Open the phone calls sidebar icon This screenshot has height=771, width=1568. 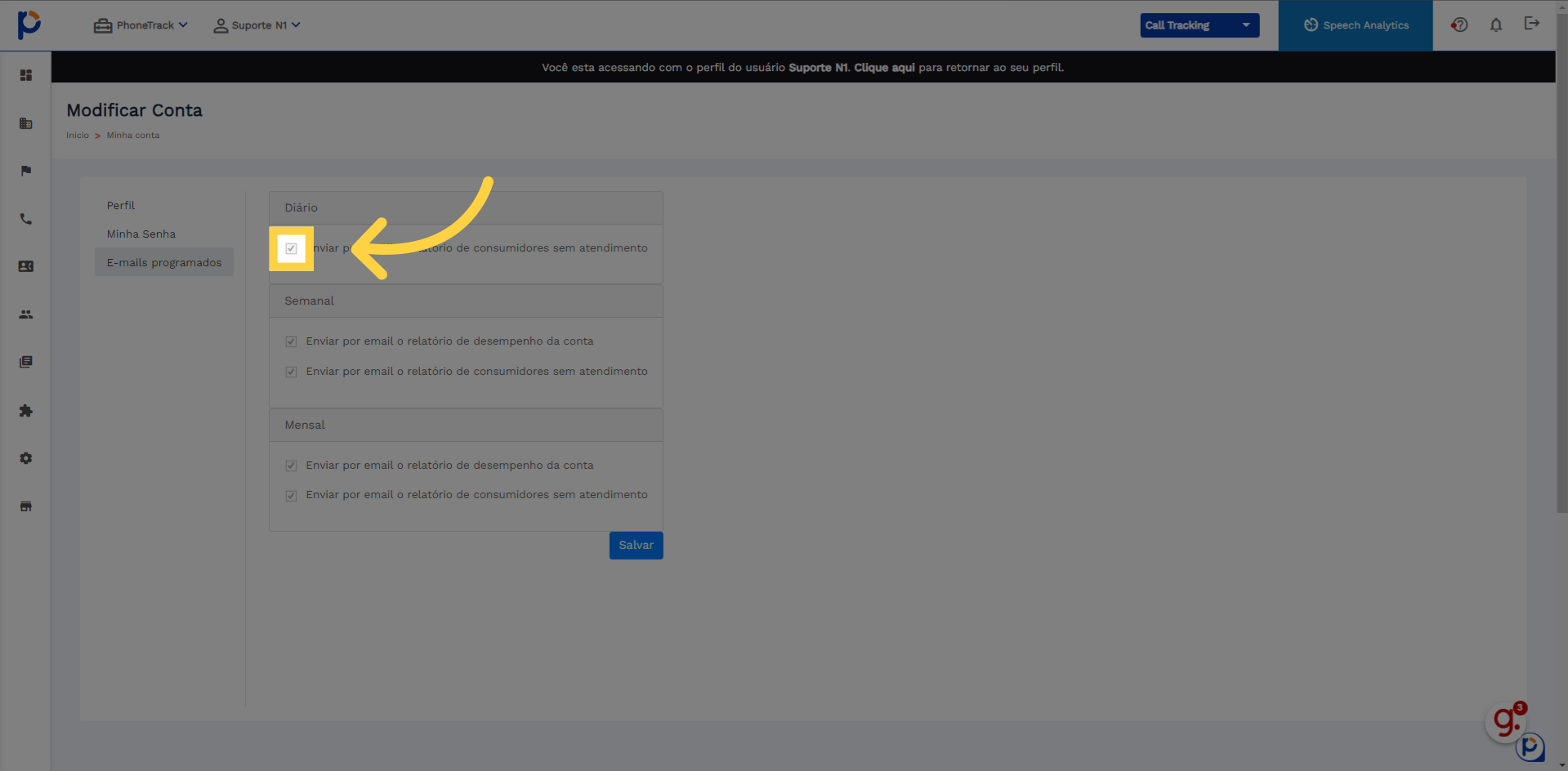[x=26, y=219]
